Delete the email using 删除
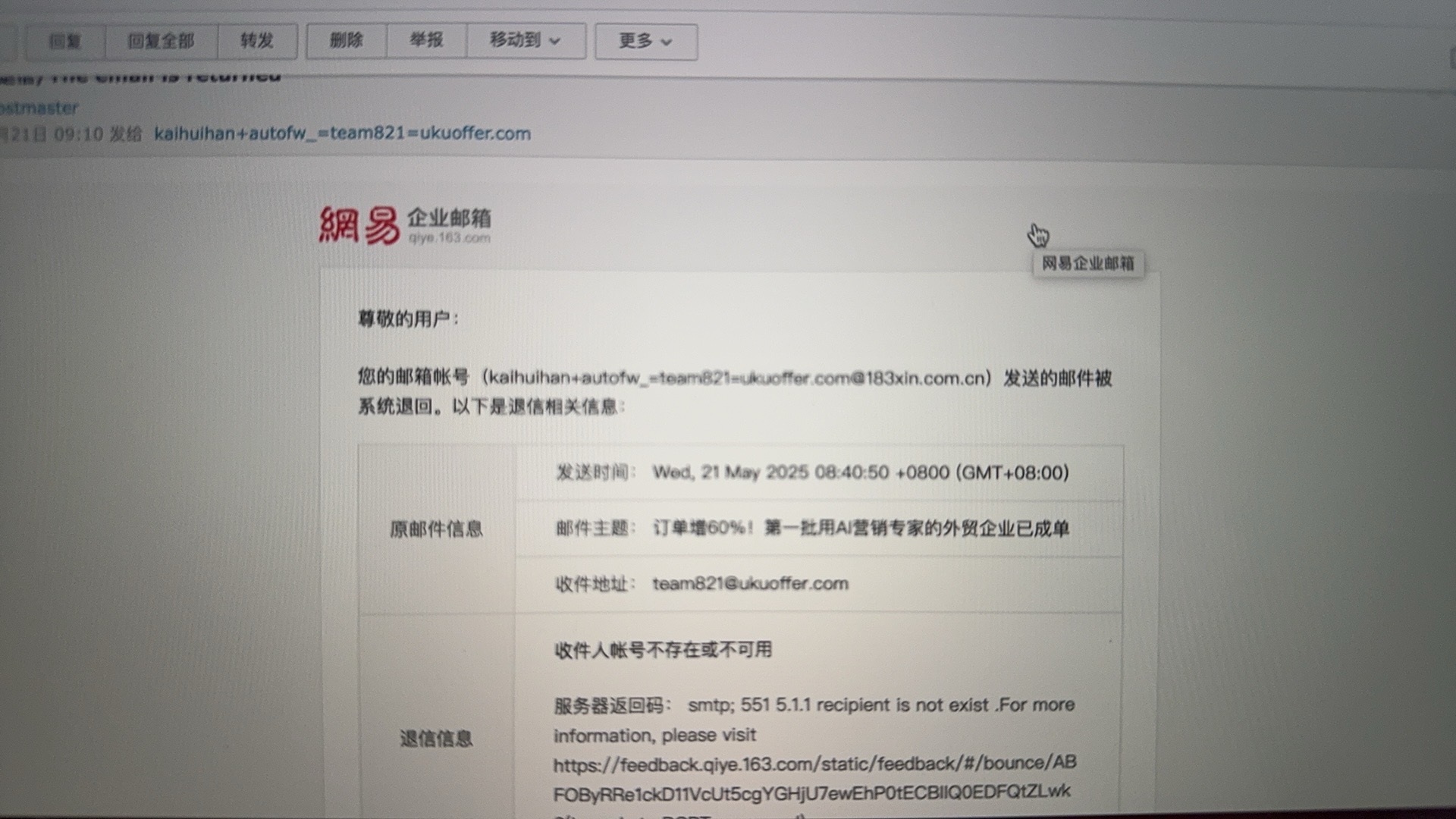 (346, 41)
